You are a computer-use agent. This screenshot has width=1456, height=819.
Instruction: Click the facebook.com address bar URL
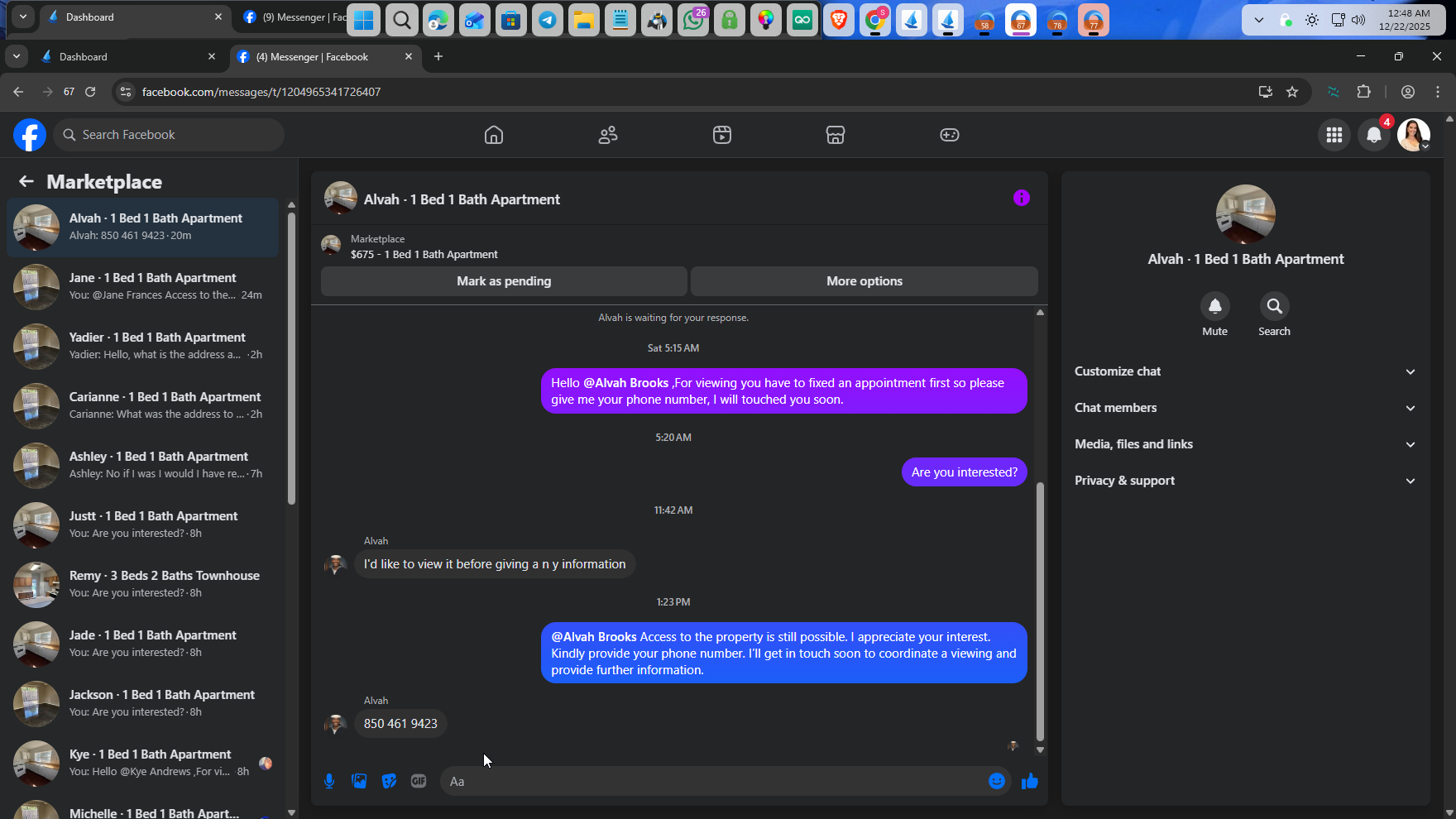point(261,92)
